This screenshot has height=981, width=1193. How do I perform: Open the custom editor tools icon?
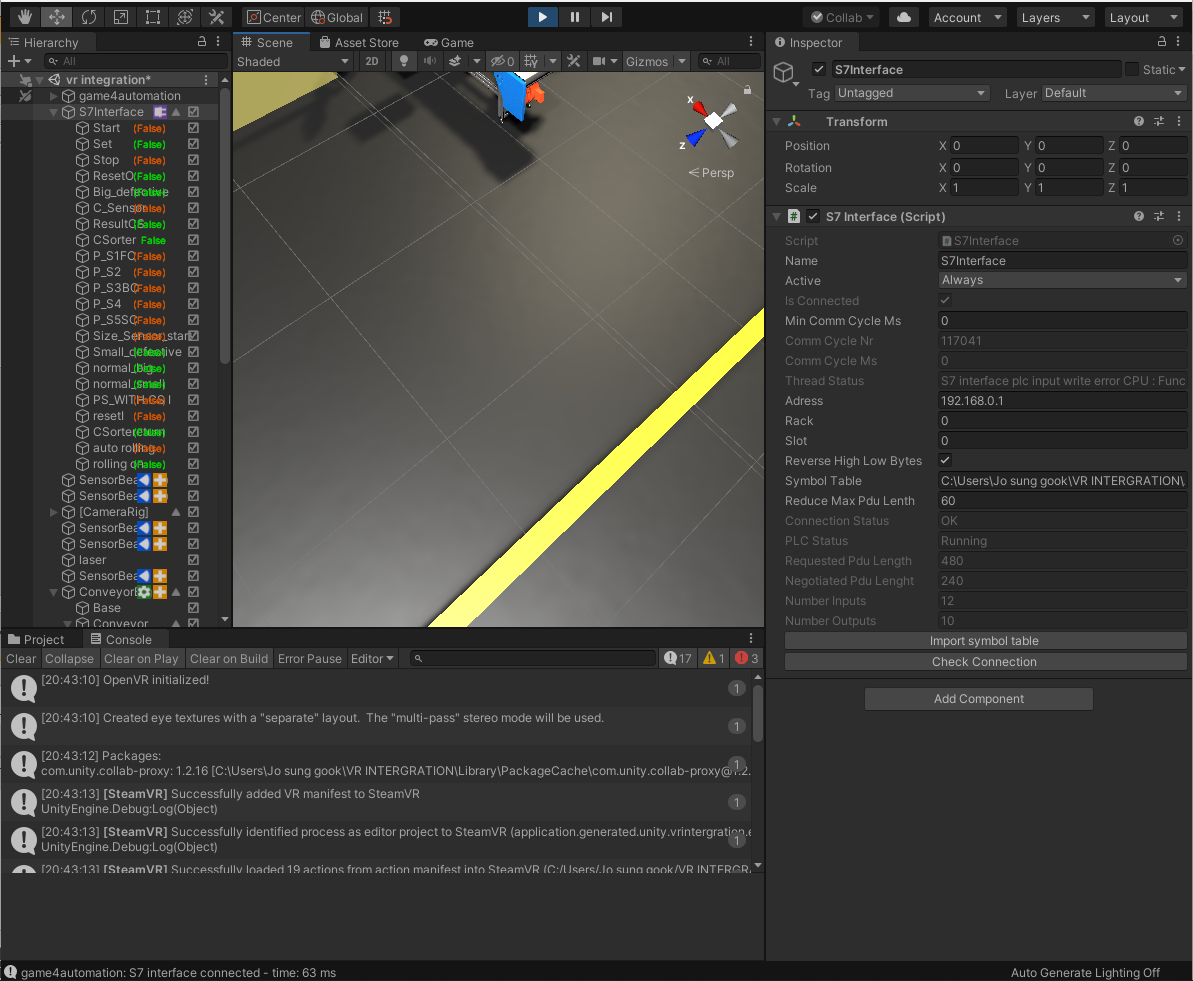(217, 17)
